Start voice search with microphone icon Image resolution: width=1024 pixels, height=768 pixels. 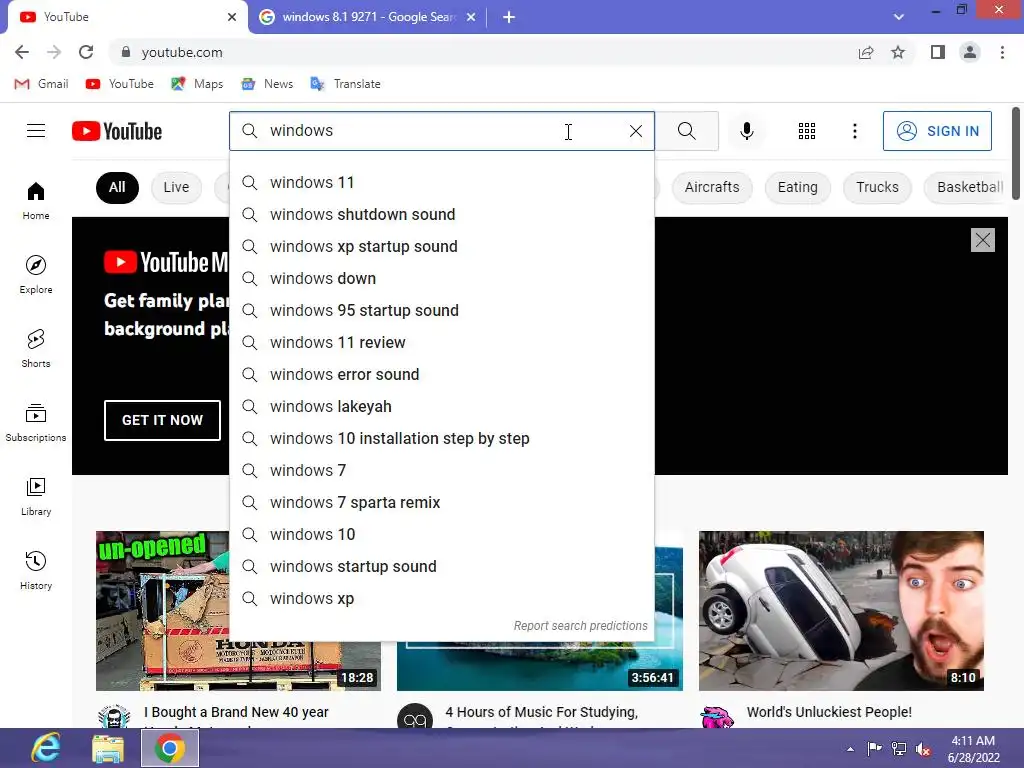(x=746, y=131)
